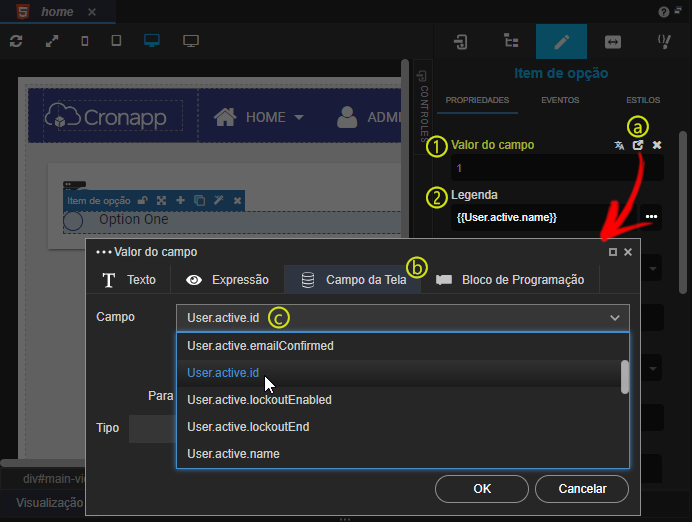692x522 pixels.
Task: Click the Campo list scrollbar thumb
Action: coord(624,376)
